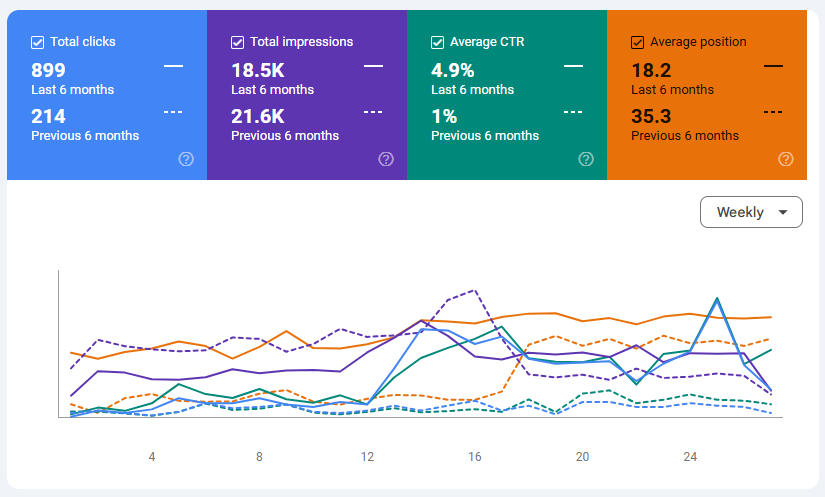This screenshot has height=497, width=825.
Task: Click the 21.6K previous impressions value
Action: coord(258,116)
